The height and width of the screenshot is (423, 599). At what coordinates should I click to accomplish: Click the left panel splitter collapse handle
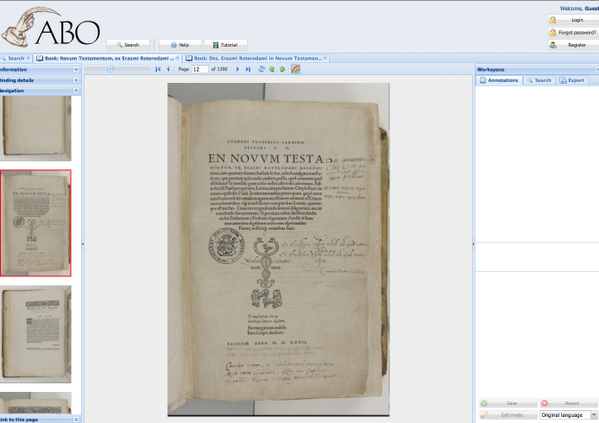[x=83, y=244]
